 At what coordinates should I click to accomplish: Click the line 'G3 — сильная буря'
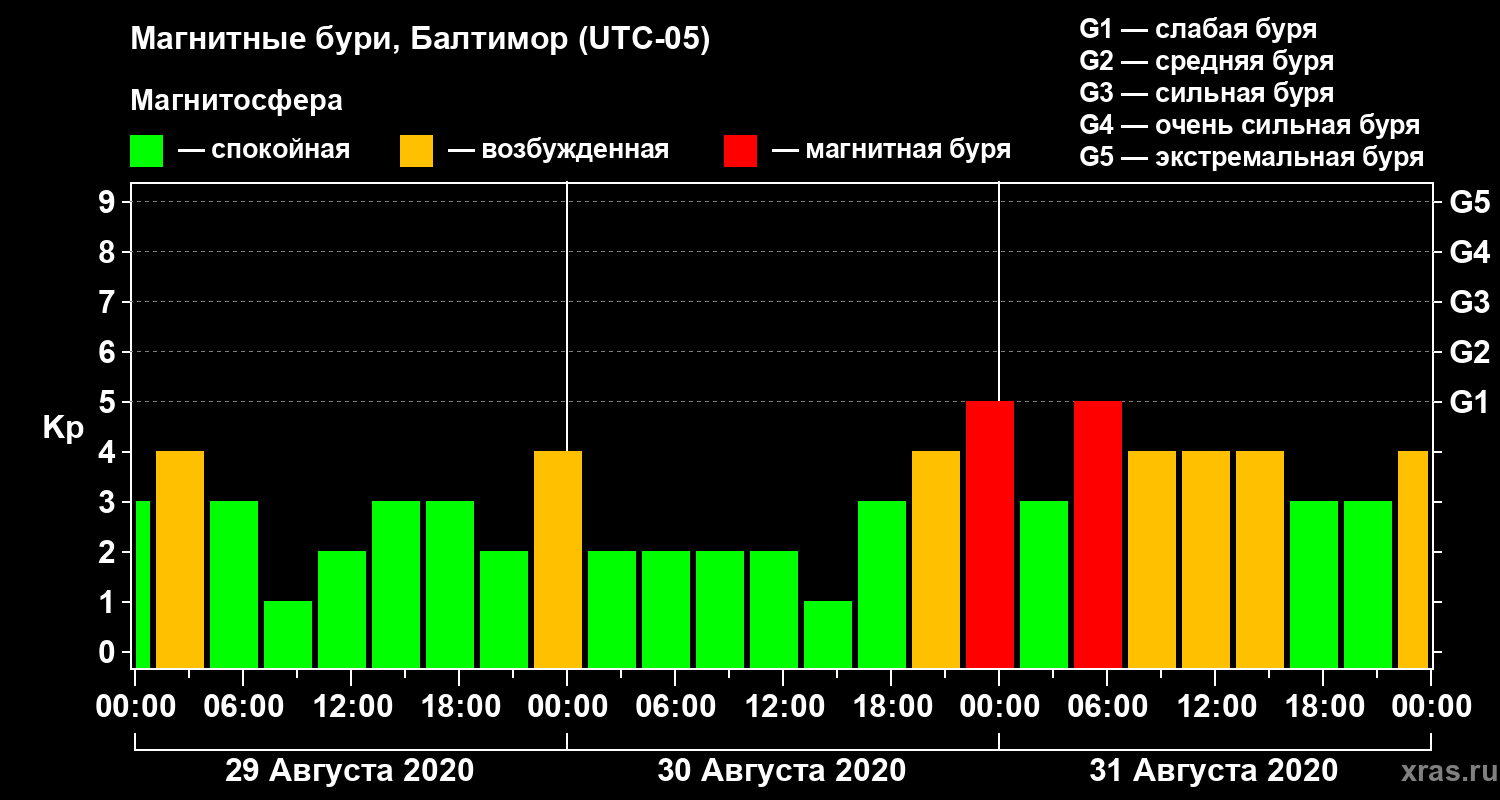[x=1206, y=93]
